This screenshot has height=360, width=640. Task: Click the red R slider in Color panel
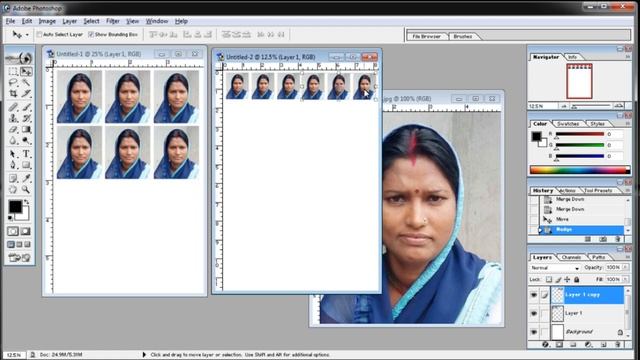(x=580, y=134)
